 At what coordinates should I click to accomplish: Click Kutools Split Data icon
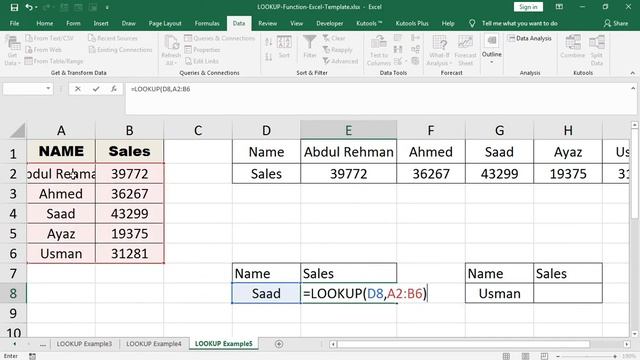click(x=597, y=51)
